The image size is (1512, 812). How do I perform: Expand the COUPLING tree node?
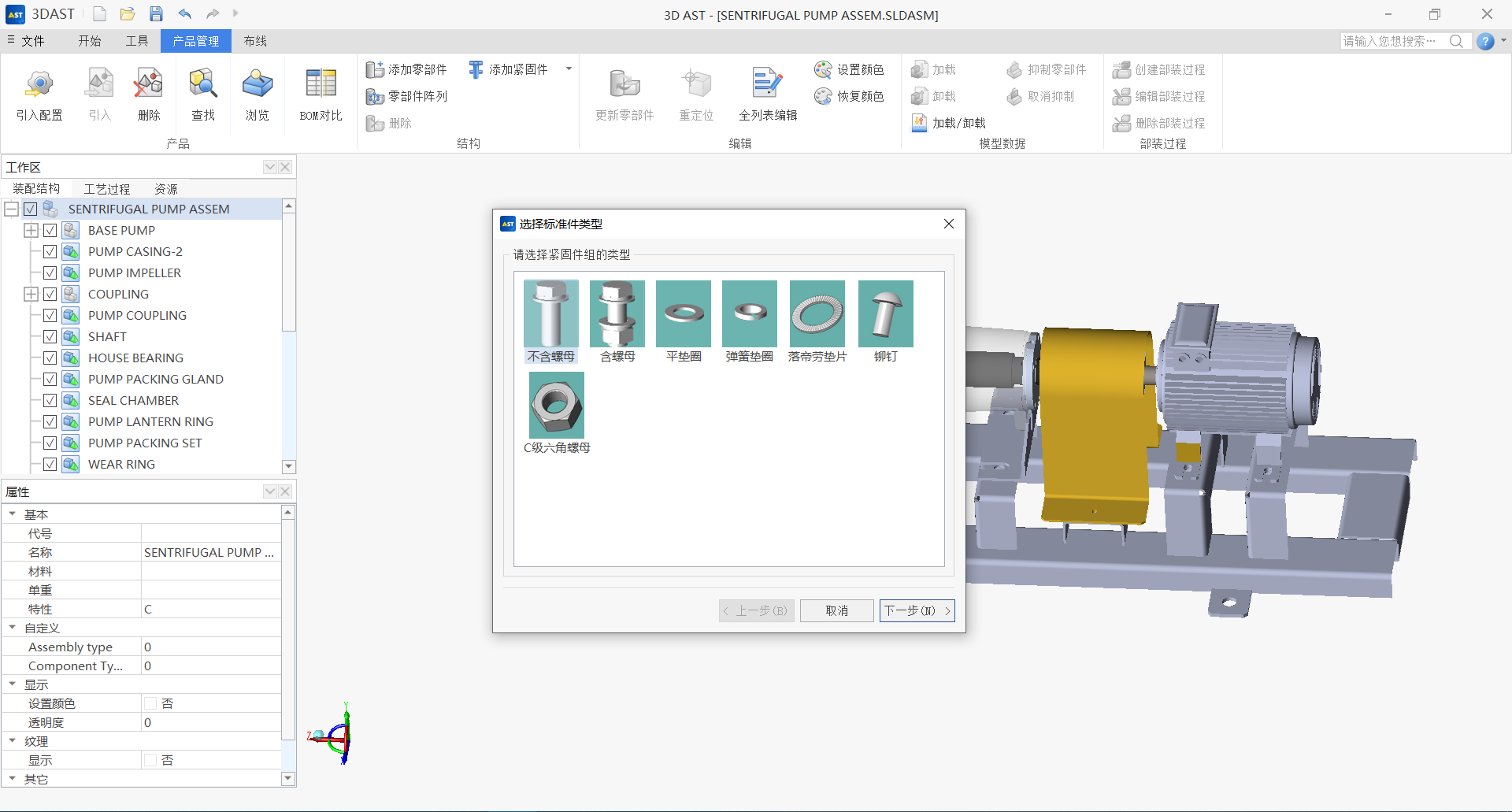(x=31, y=295)
